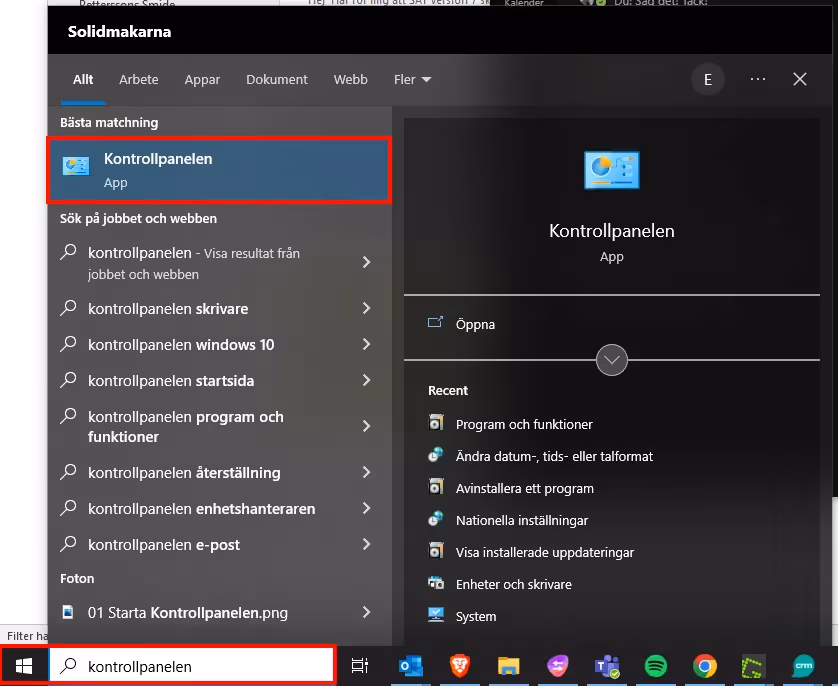Viewport: 838px width, 686px height.
Task: Click icon beside Visa installerade uppdateringar
Action: coord(436,551)
